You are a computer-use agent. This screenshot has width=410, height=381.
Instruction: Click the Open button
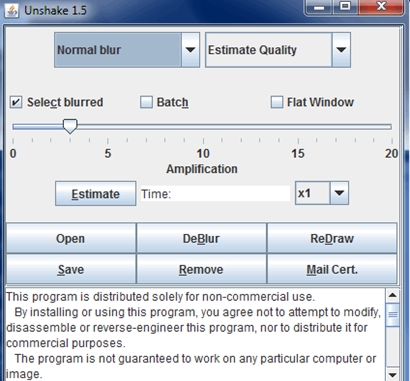[71, 239]
